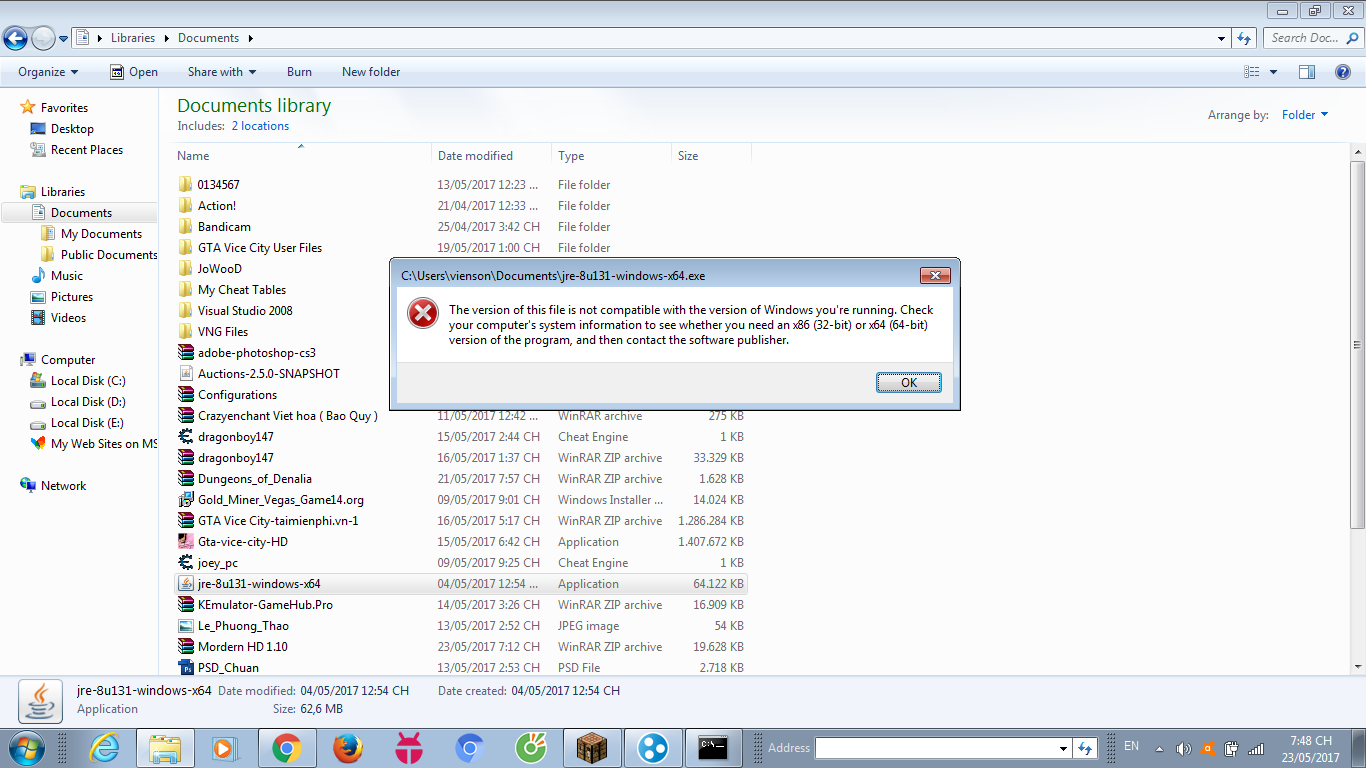This screenshot has width=1366, height=768.
Task: Select the joey_pc Cheat Engine icon
Action: 185,563
